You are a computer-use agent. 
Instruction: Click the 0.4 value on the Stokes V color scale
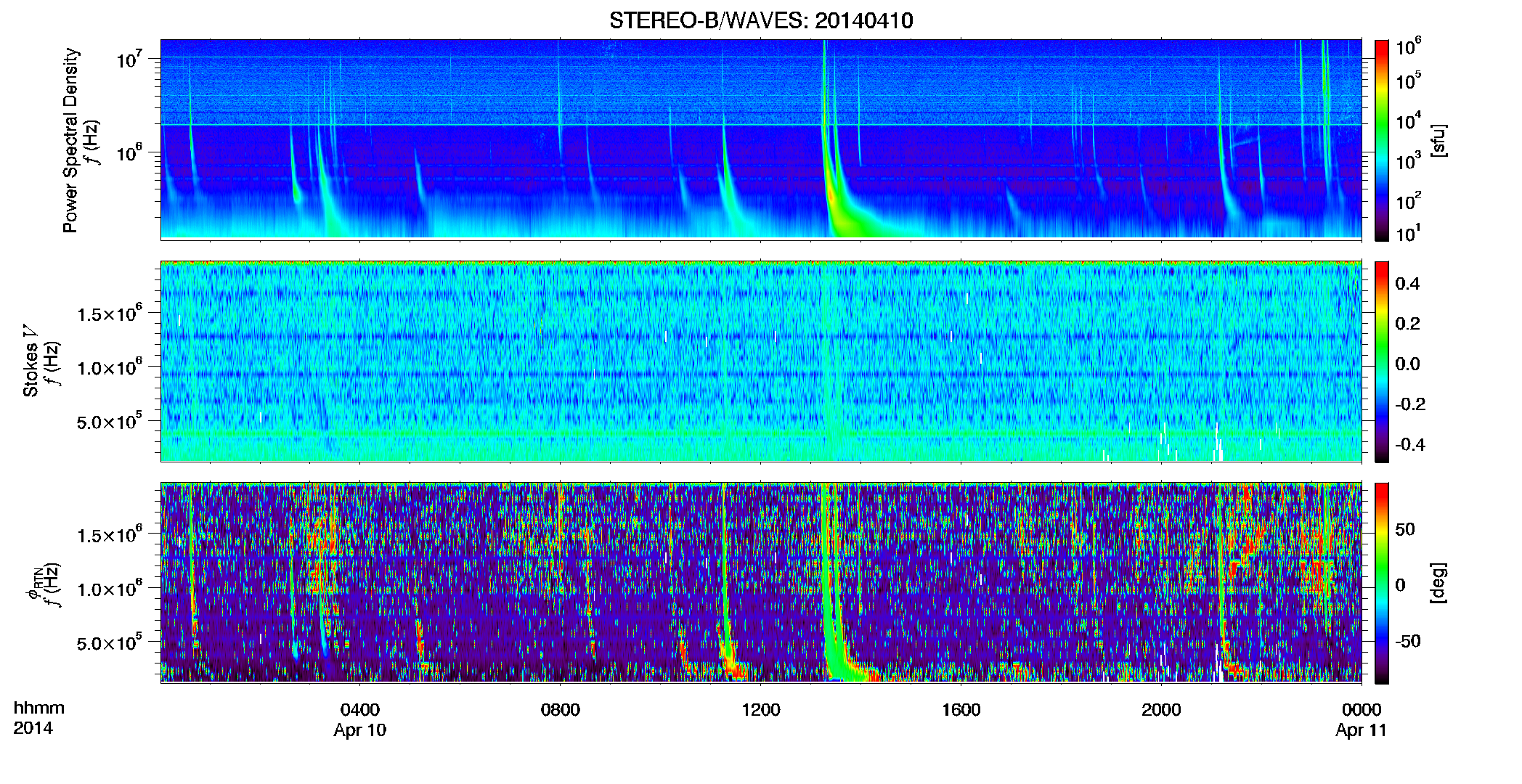[x=1407, y=284]
